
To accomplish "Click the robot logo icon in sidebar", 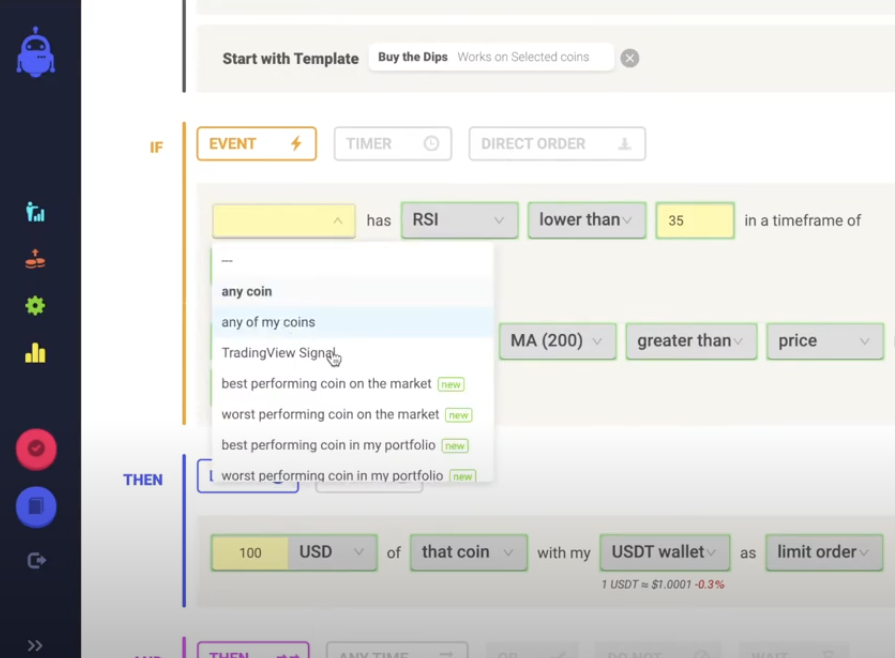I will click(35, 52).
